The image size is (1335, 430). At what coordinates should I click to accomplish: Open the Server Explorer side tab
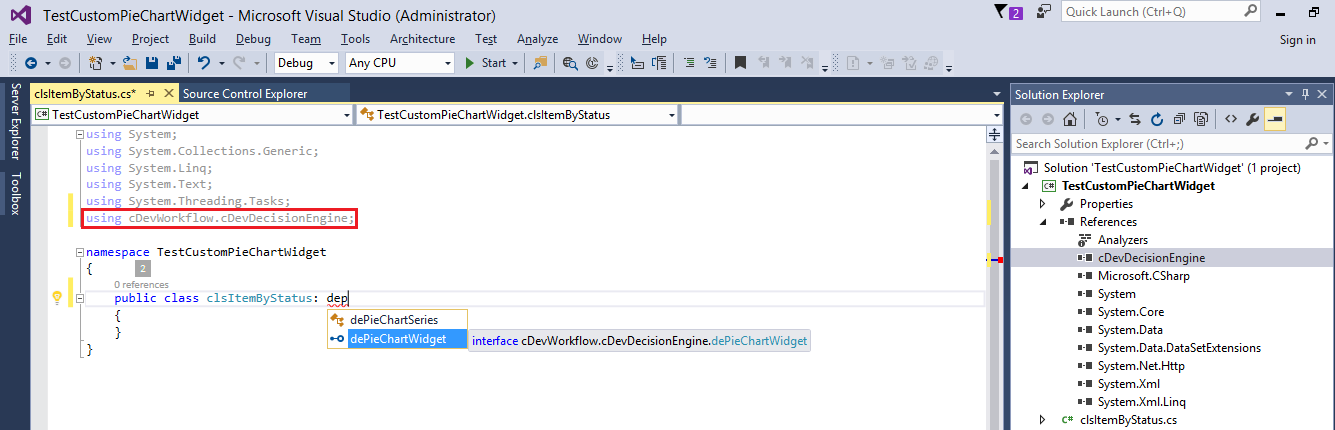tap(15, 123)
